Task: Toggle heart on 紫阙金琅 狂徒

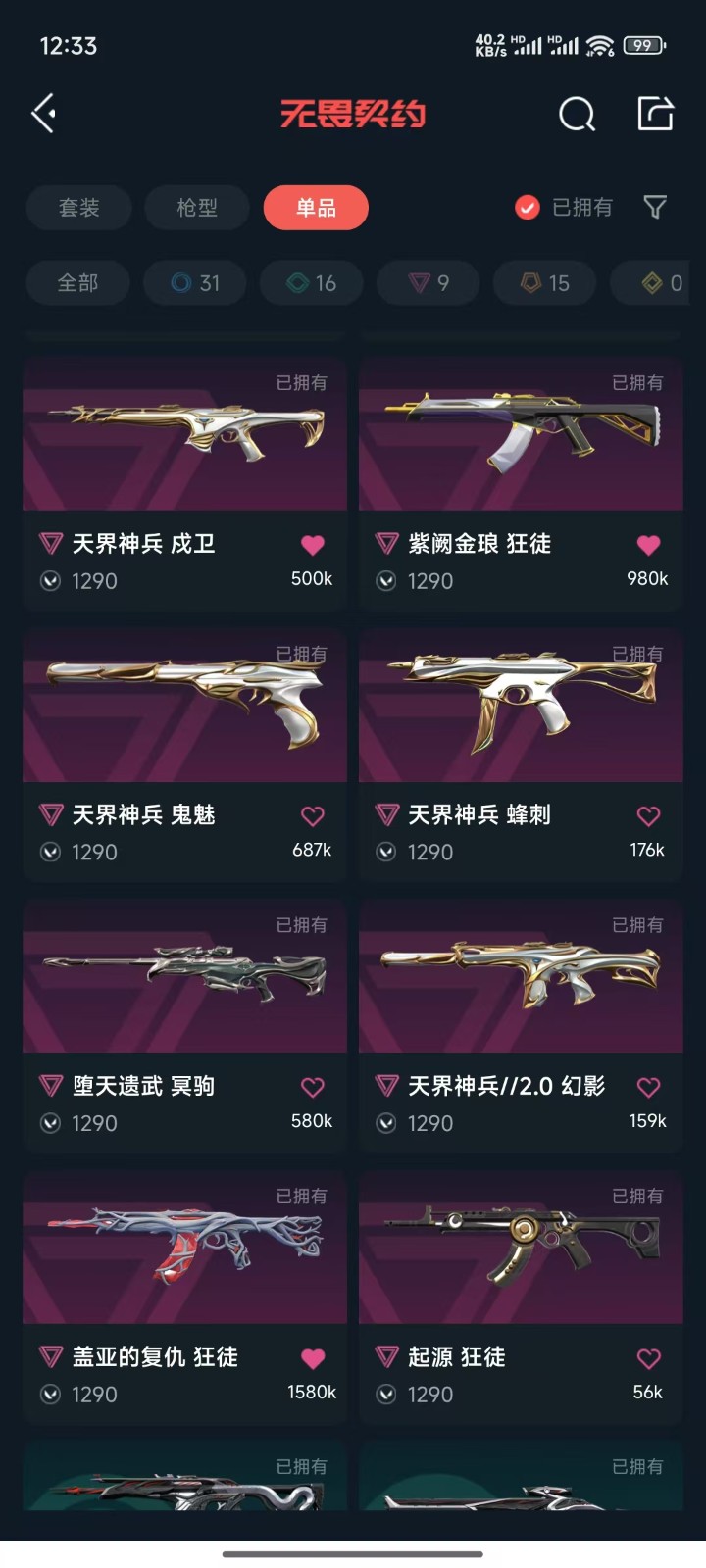Action: coord(648,545)
